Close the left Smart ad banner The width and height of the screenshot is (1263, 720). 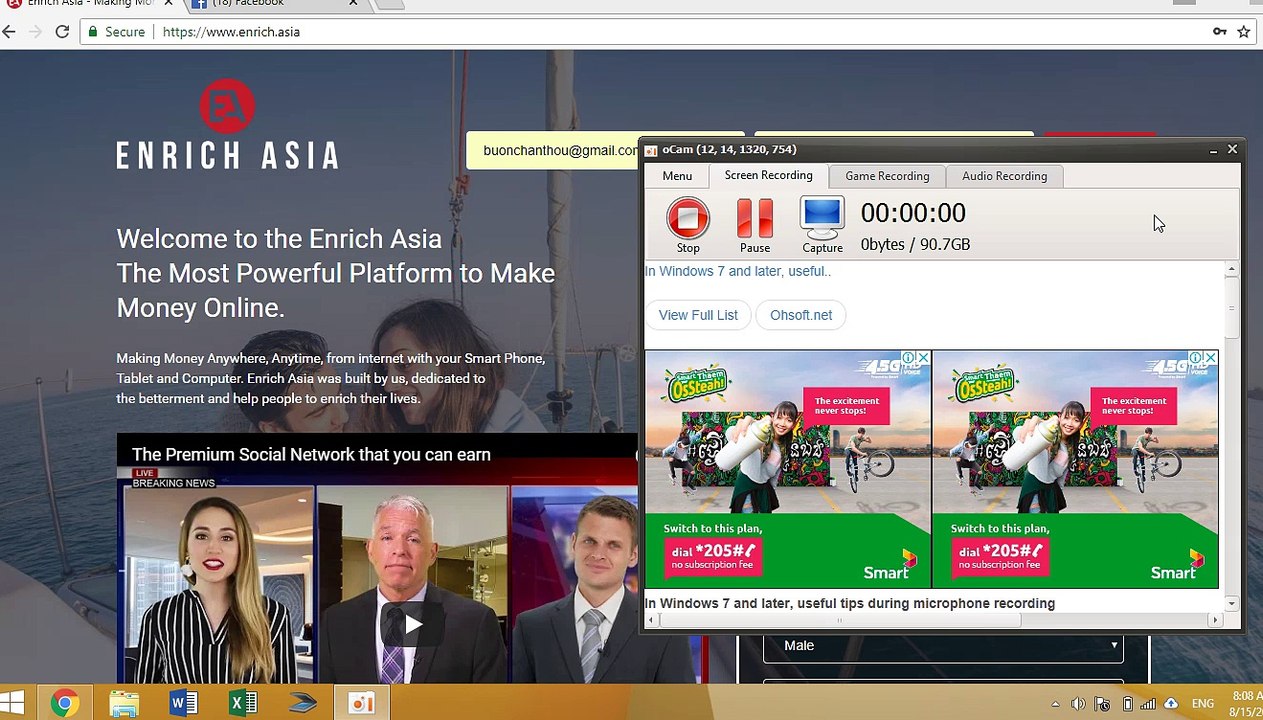pos(923,357)
